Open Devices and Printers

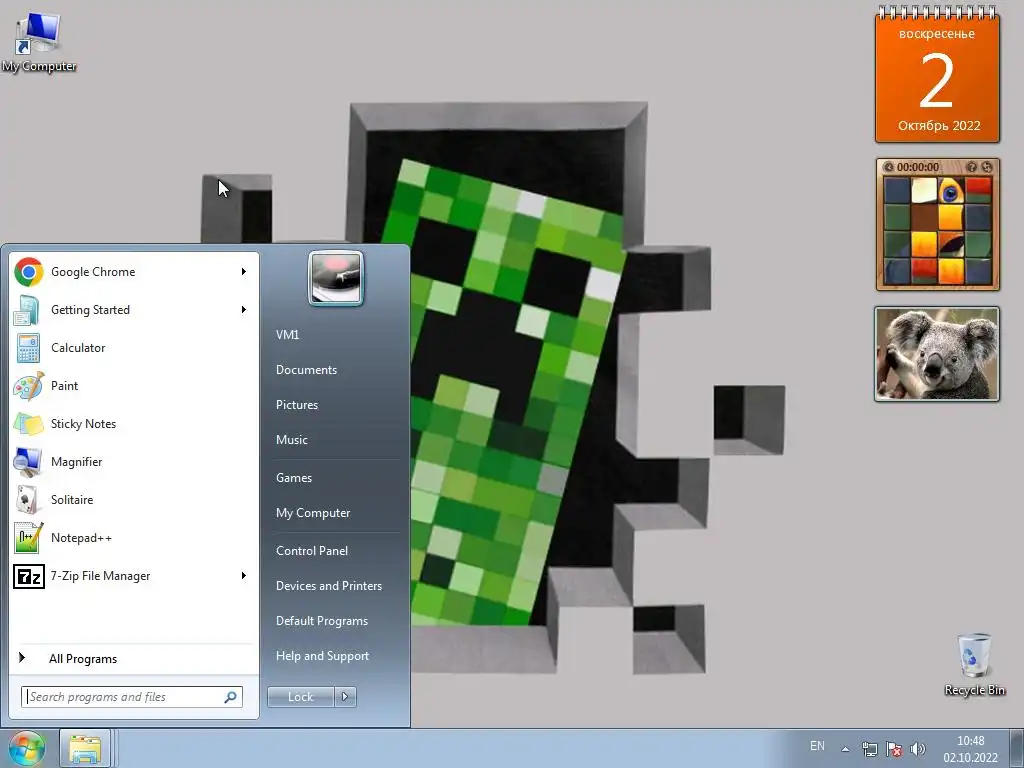[328, 586]
